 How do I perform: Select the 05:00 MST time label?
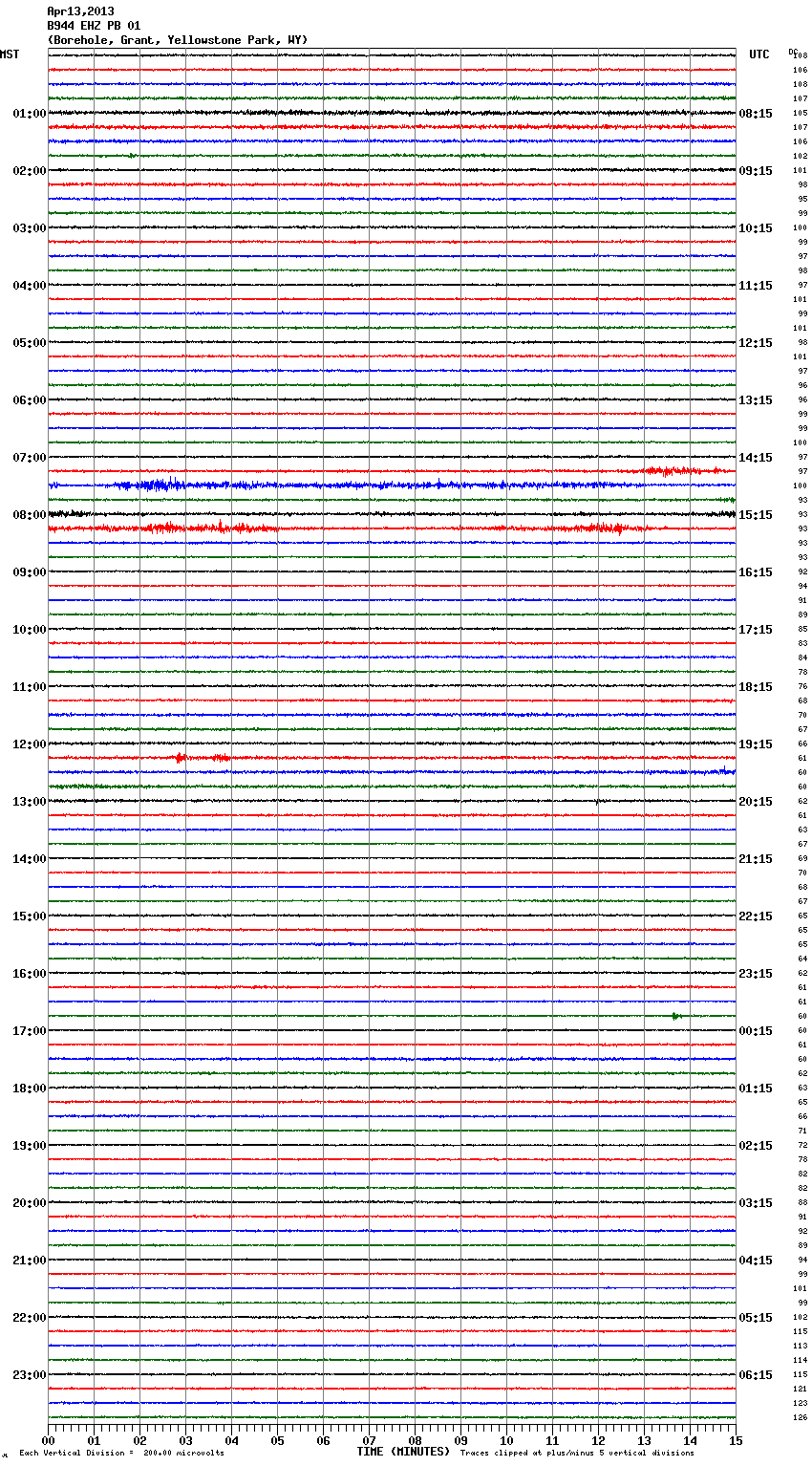[30, 343]
